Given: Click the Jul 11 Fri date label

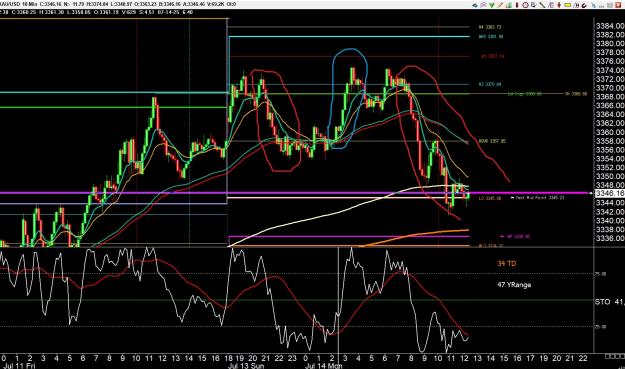Looking at the screenshot, I should click(x=19, y=366).
